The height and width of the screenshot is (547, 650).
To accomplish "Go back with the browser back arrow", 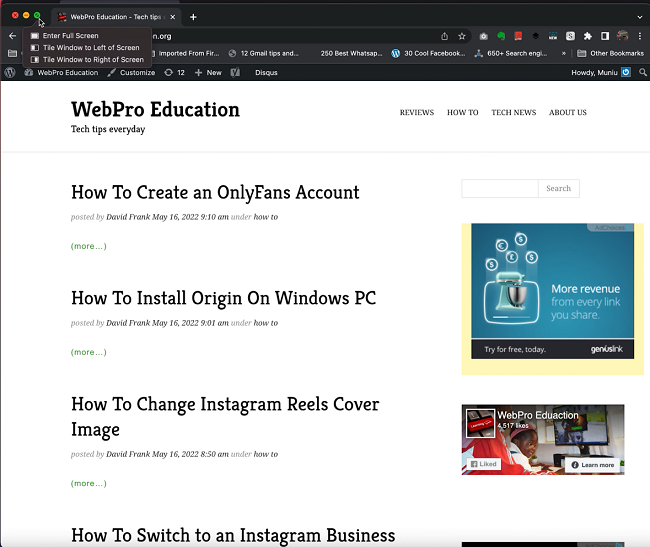I will click(x=12, y=36).
